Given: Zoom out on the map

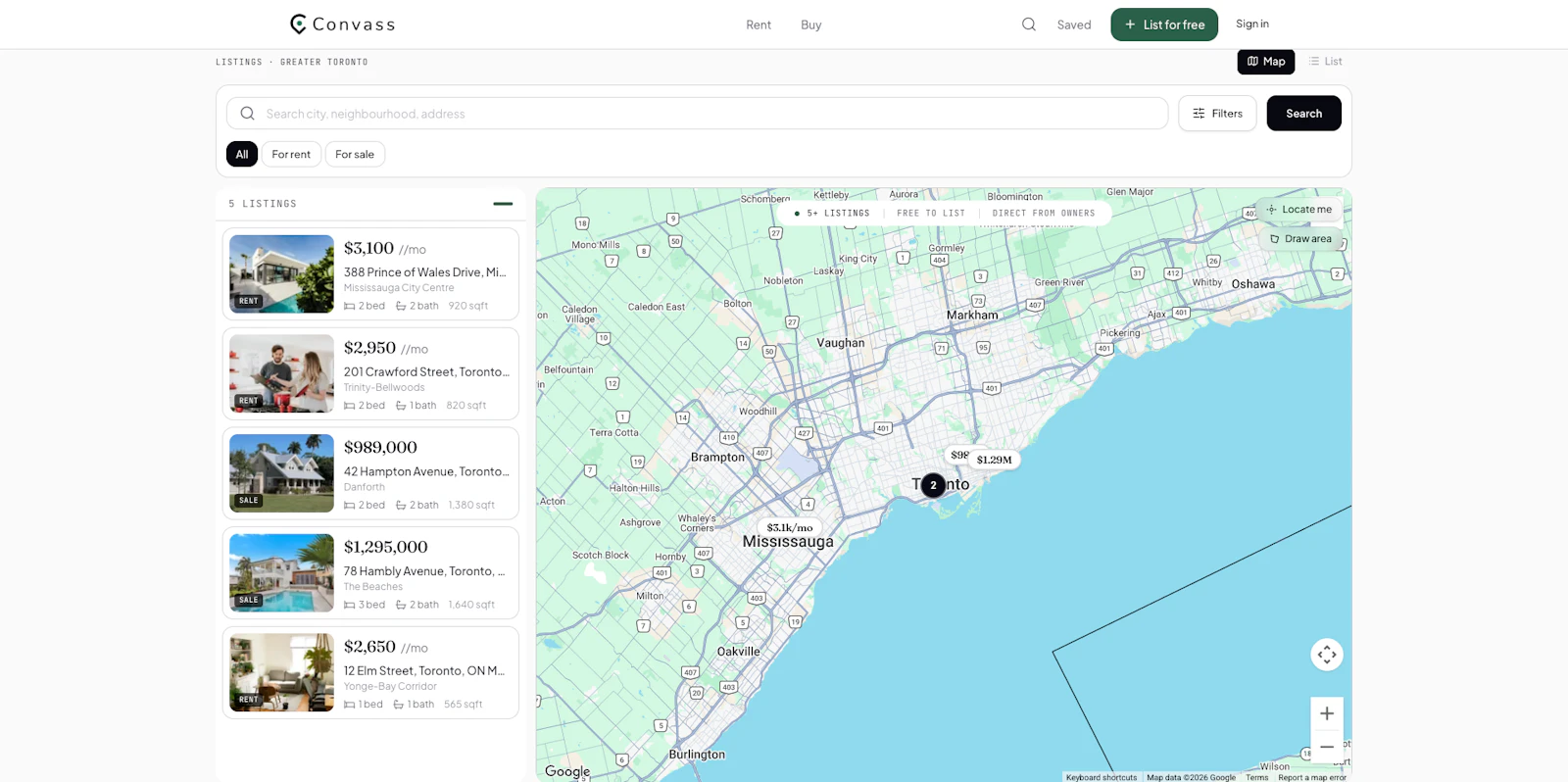Looking at the screenshot, I should pos(1327,747).
